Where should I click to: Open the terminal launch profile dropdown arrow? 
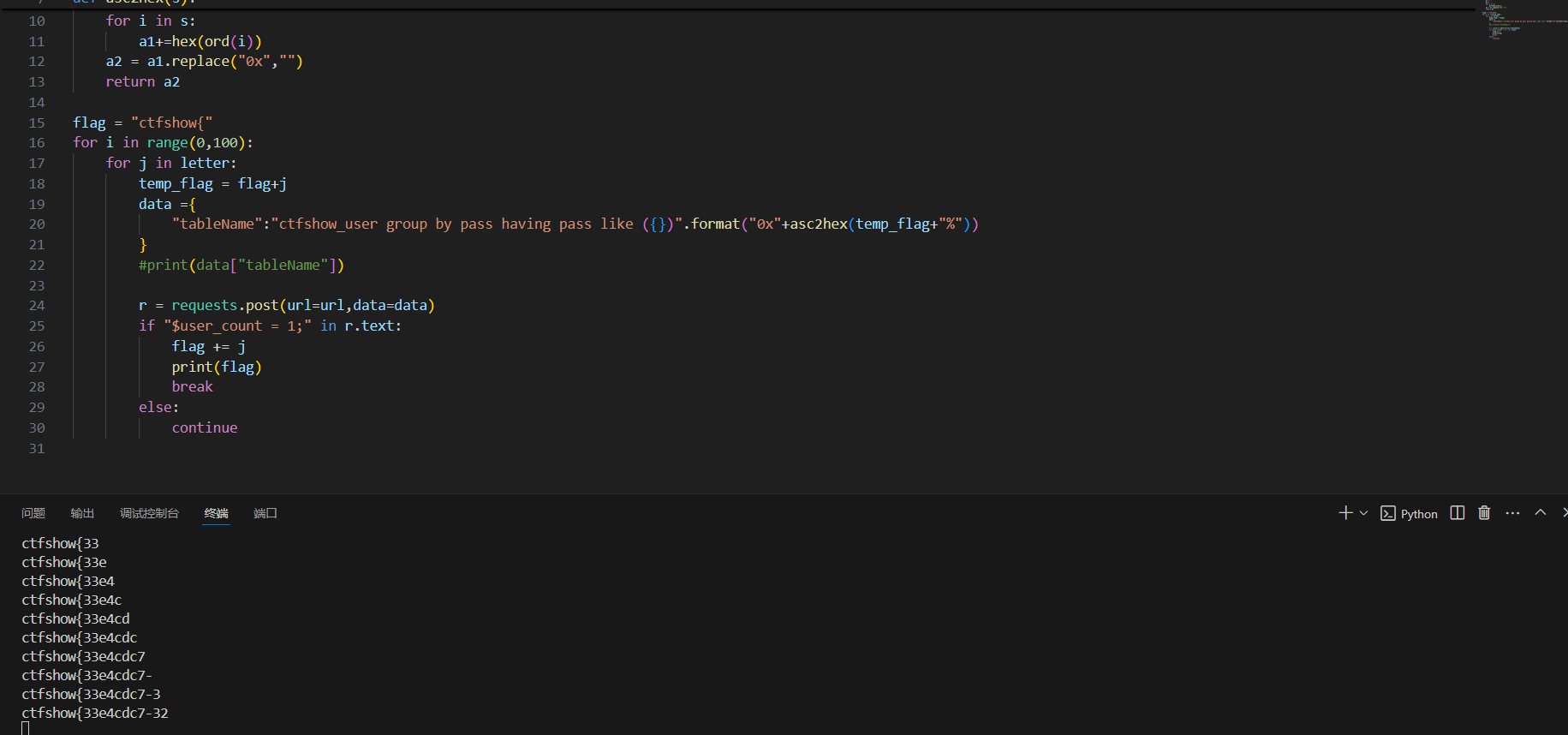pos(1363,513)
